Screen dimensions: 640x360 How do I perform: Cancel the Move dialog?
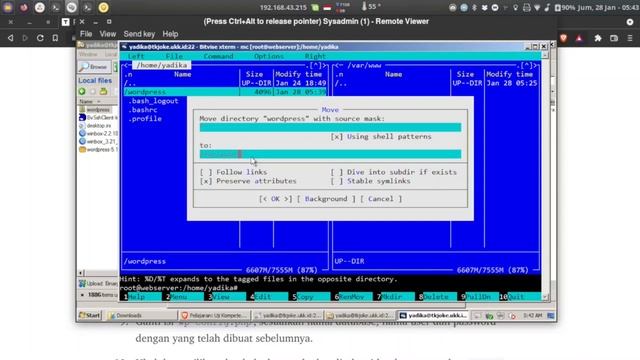click(381, 199)
